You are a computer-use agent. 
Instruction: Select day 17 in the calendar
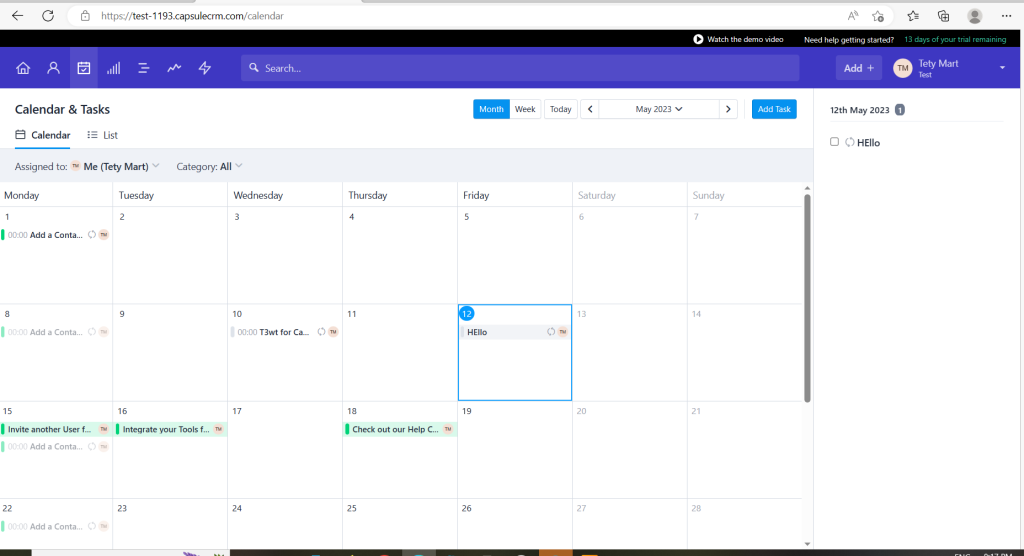click(285, 450)
